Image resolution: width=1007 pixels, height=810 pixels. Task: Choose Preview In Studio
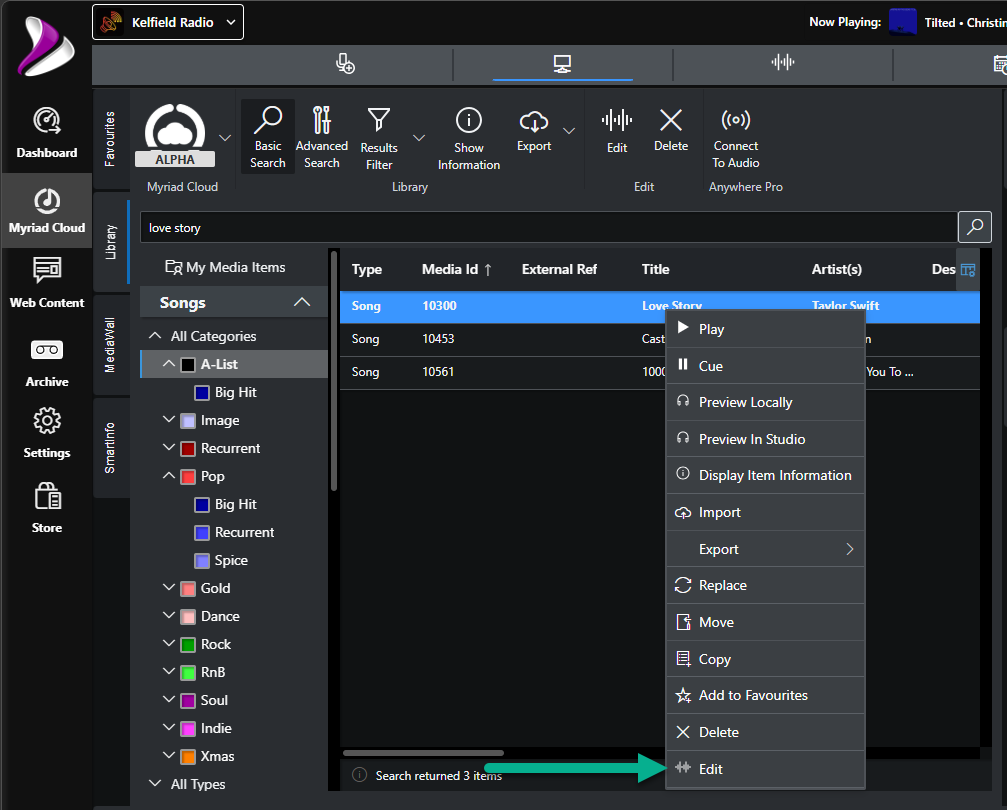[765, 439]
